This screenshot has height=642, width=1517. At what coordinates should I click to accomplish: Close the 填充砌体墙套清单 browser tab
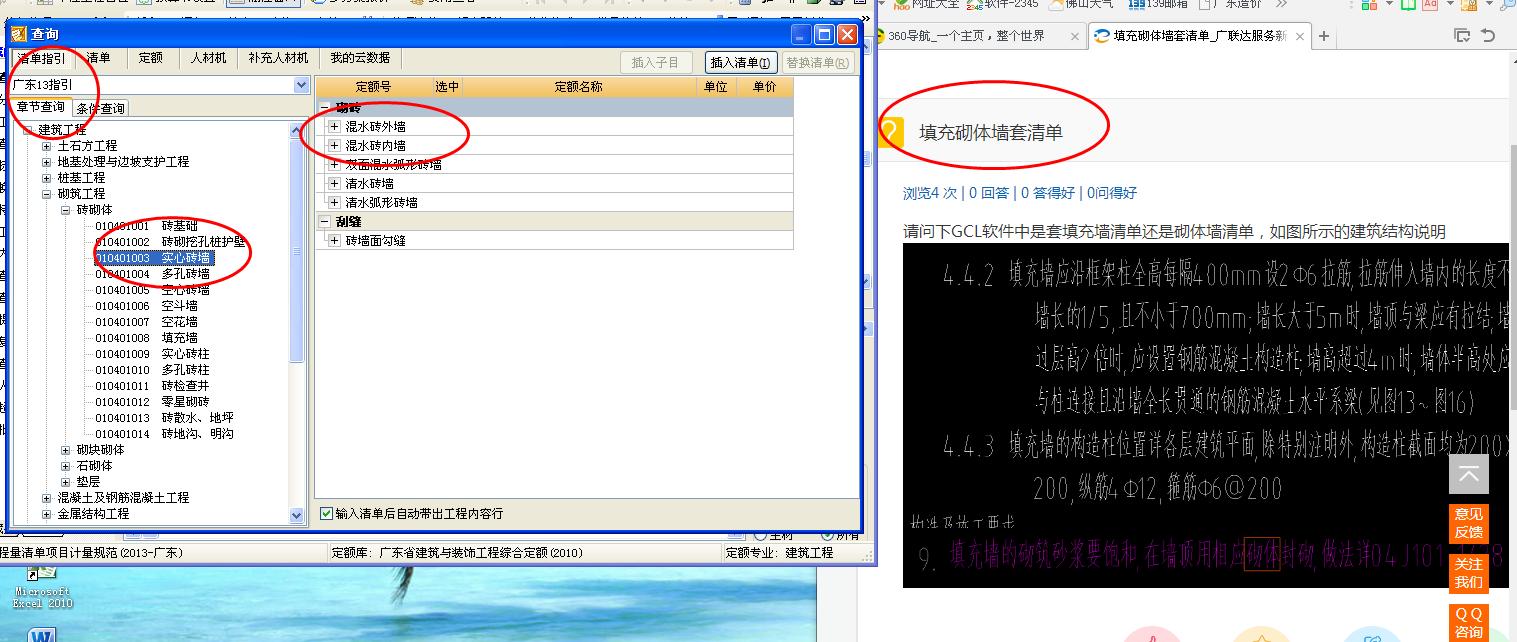point(1300,36)
